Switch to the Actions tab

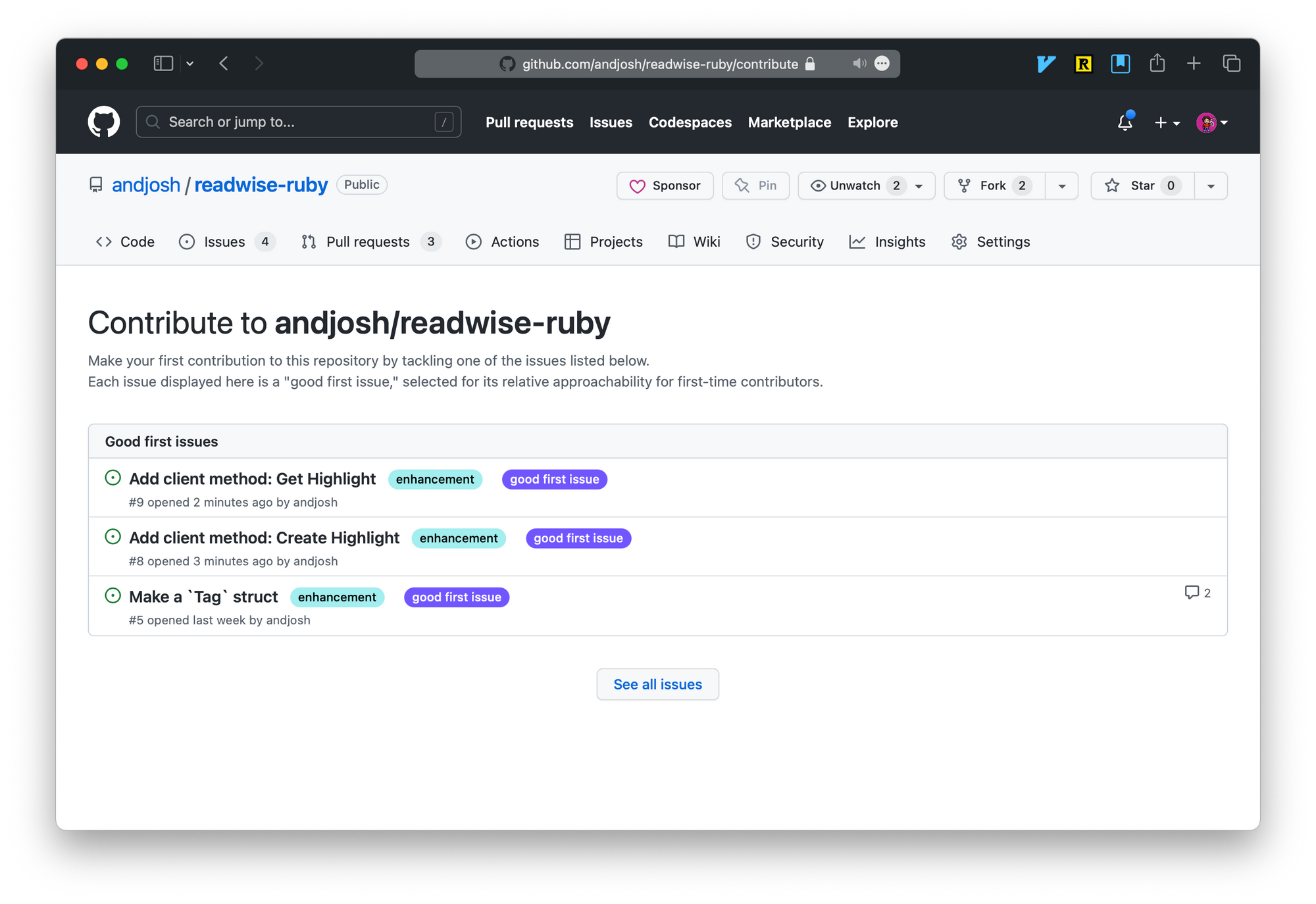pyautogui.click(x=502, y=241)
